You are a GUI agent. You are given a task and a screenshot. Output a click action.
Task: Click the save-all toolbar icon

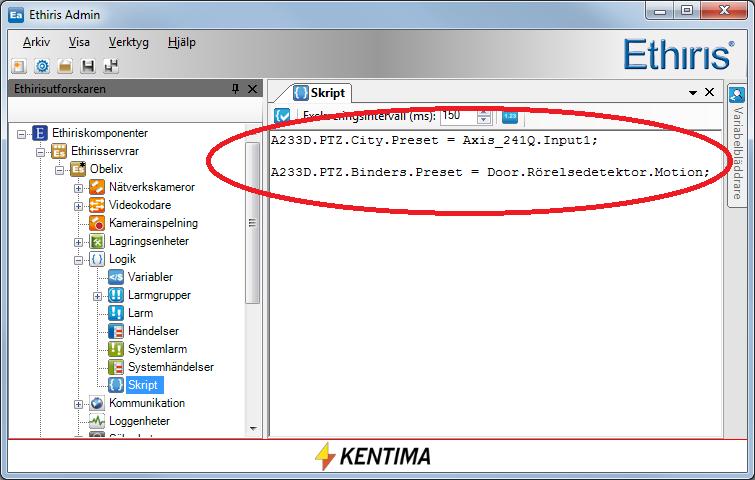coord(111,66)
